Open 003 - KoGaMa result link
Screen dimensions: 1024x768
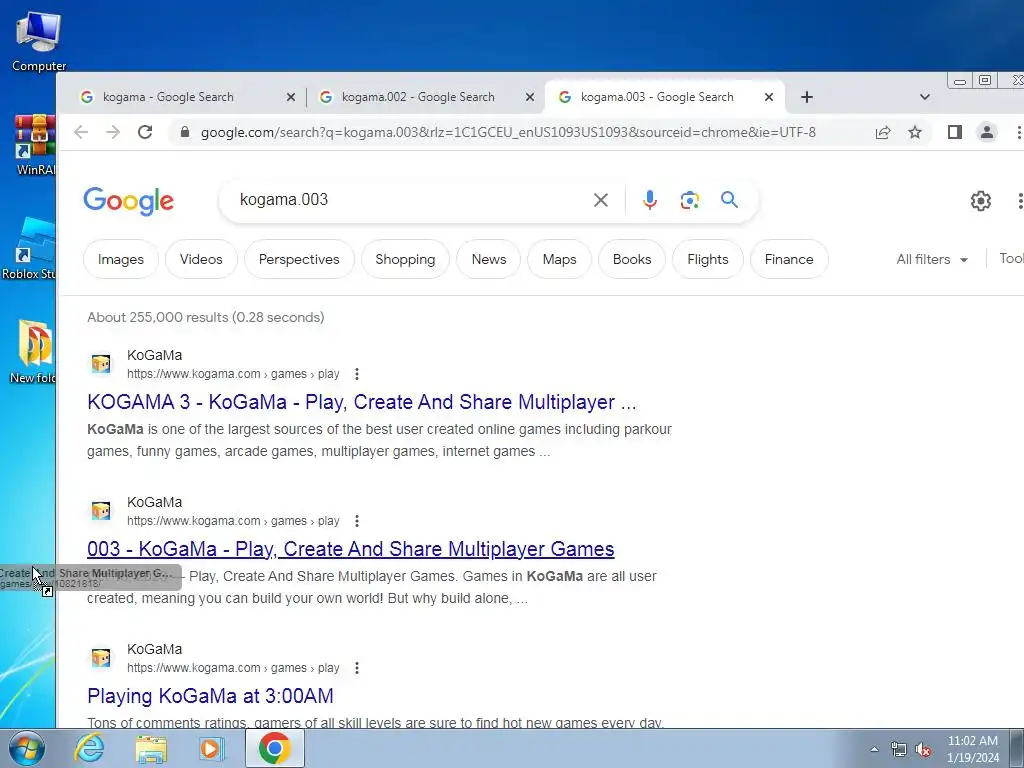351,549
